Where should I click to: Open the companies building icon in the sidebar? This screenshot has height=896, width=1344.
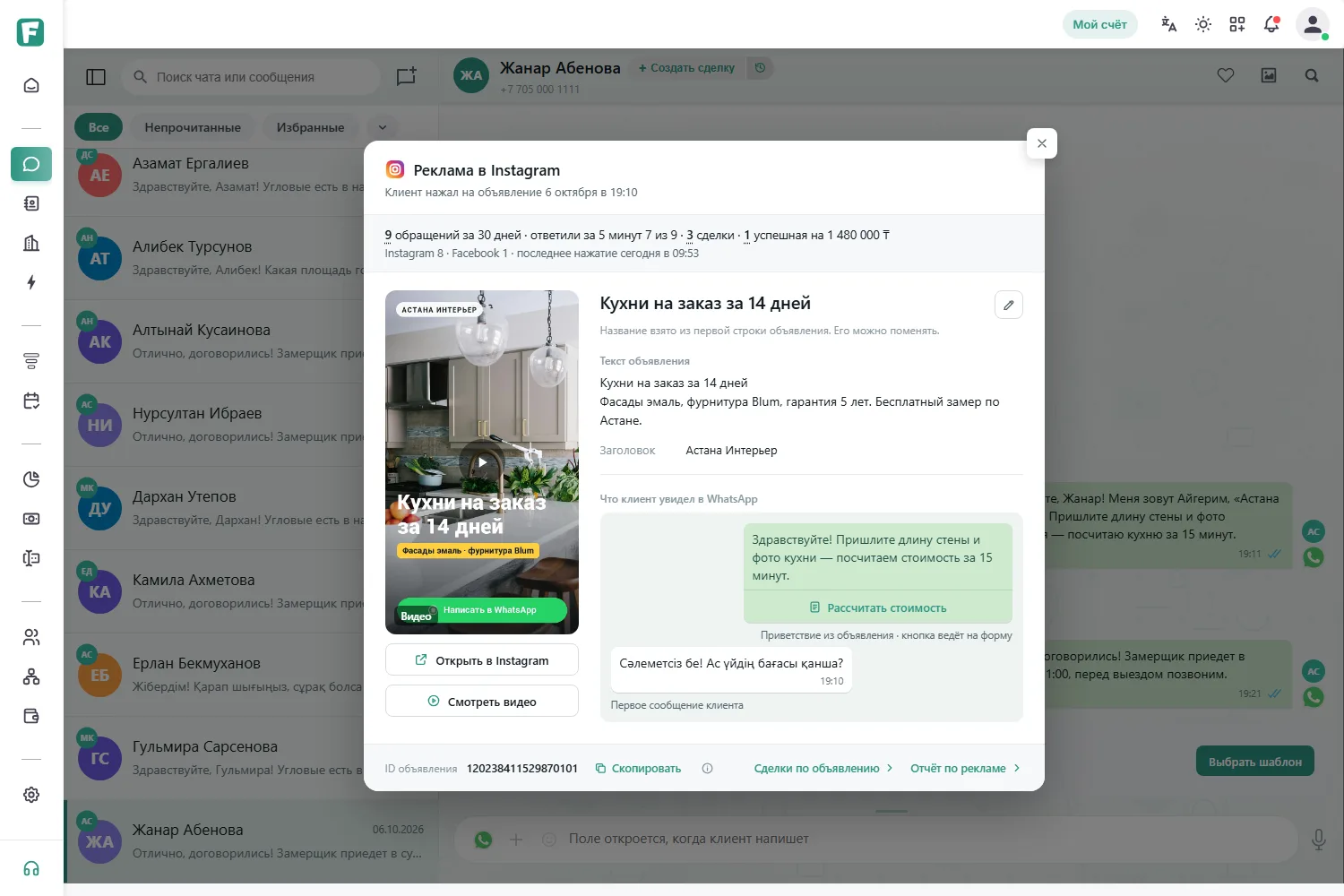(31, 243)
